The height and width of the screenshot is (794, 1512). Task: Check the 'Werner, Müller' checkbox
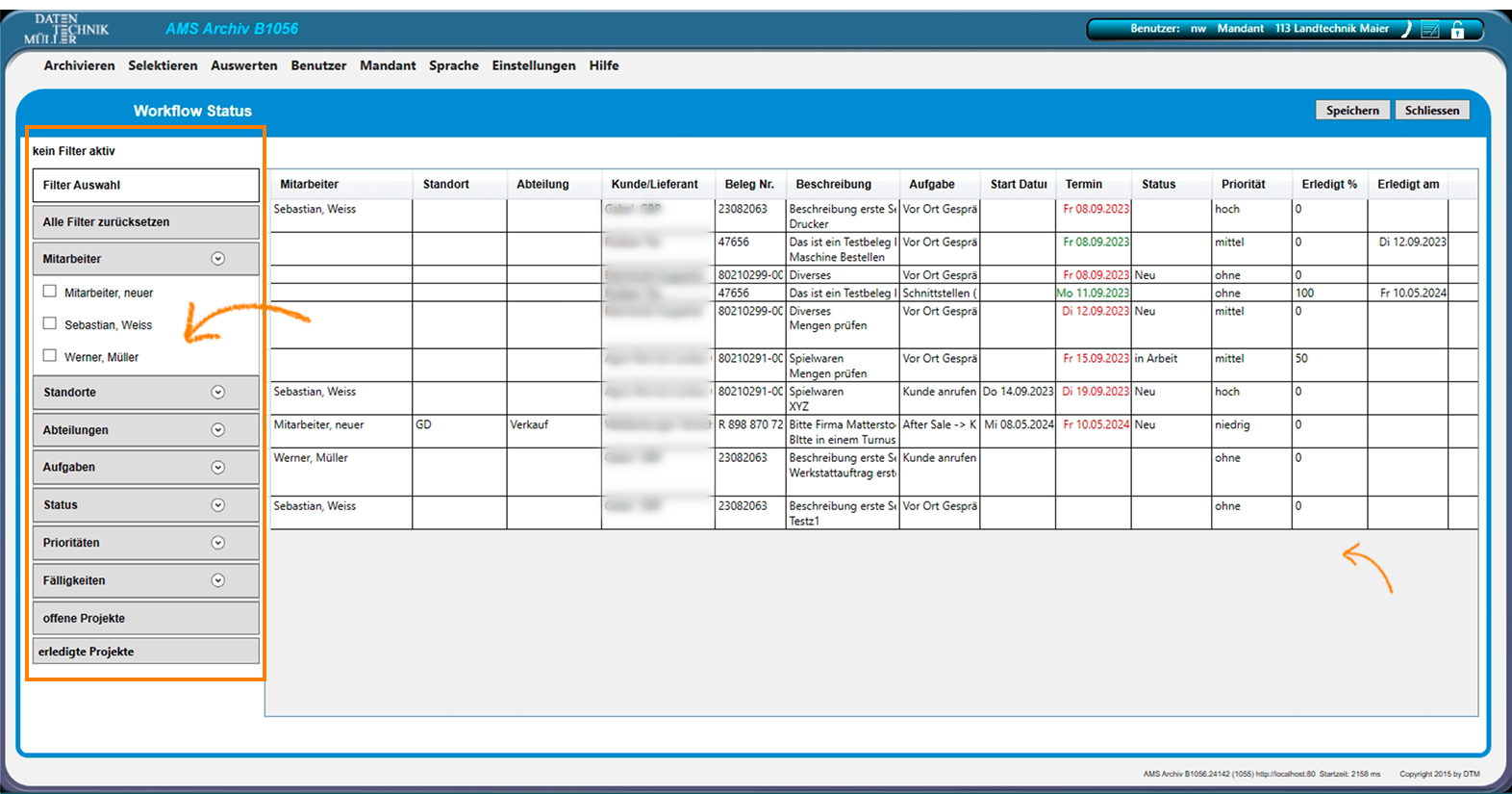click(50, 356)
